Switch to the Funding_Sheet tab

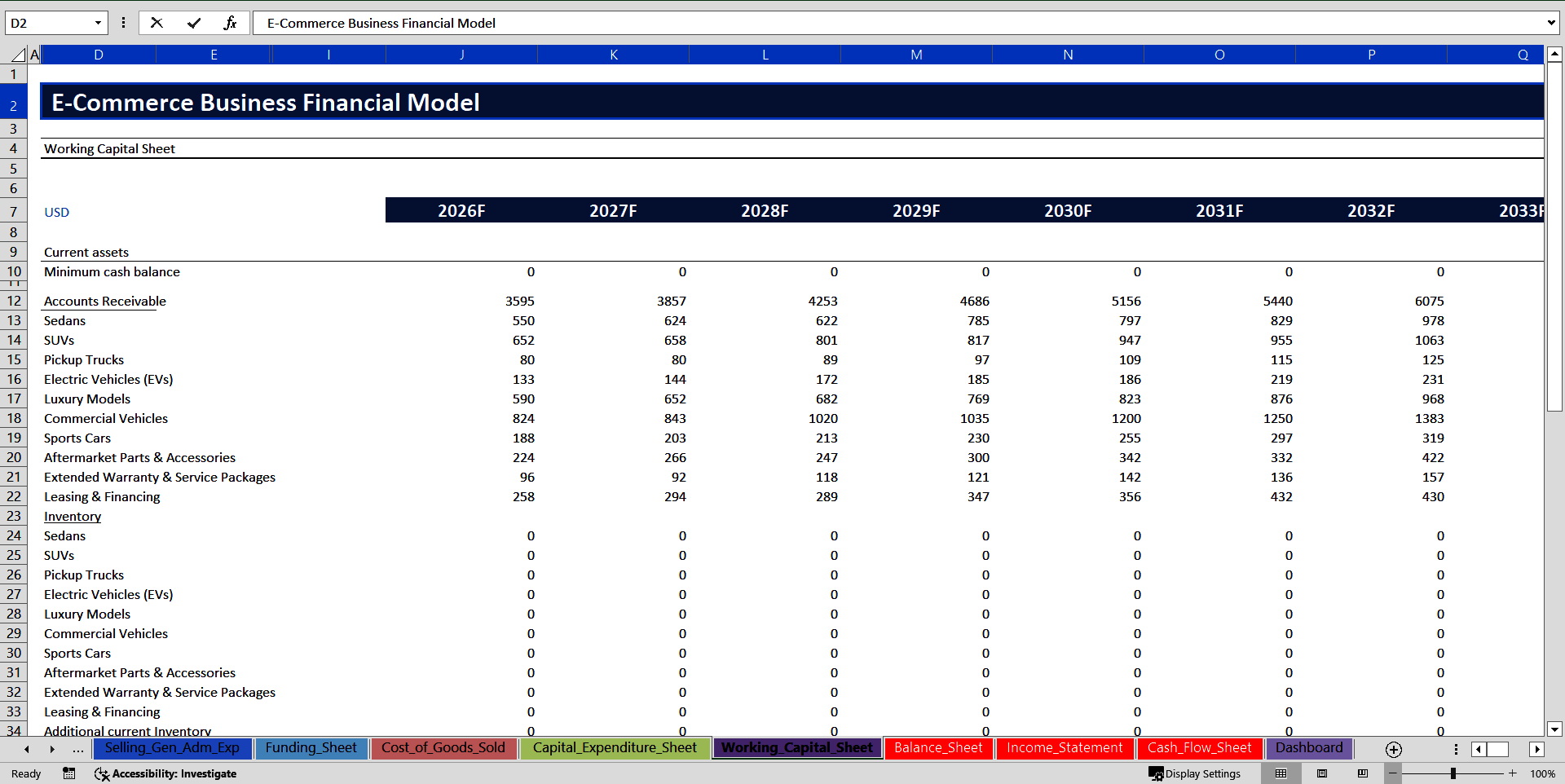pyautogui.click(x=311, y=748)
